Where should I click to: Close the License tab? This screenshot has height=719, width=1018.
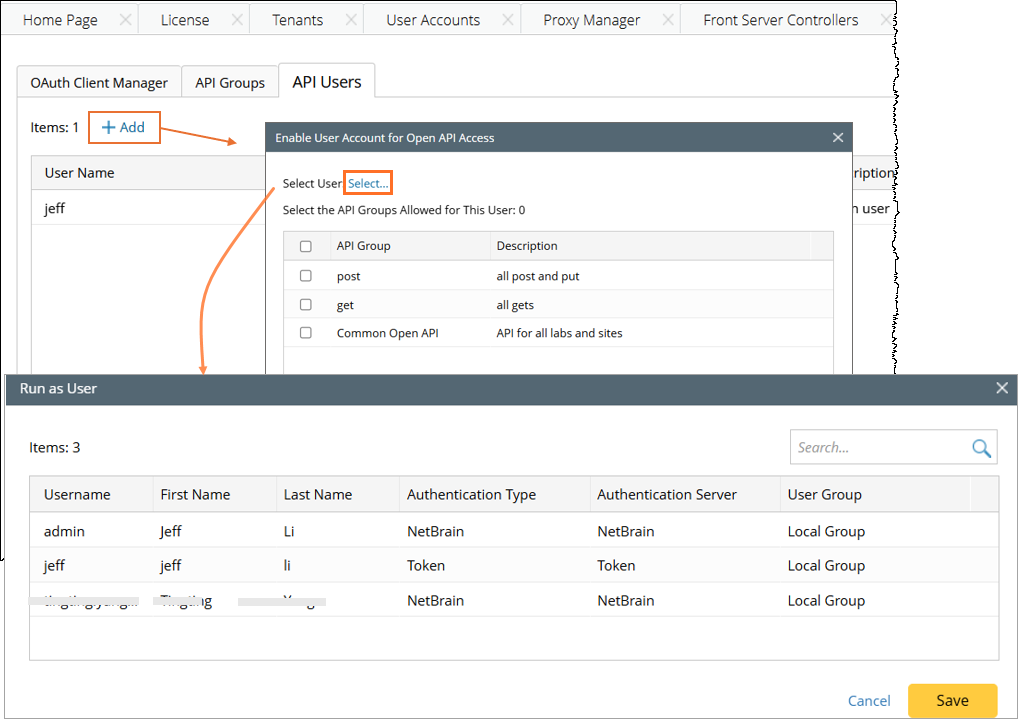(237, 20)
